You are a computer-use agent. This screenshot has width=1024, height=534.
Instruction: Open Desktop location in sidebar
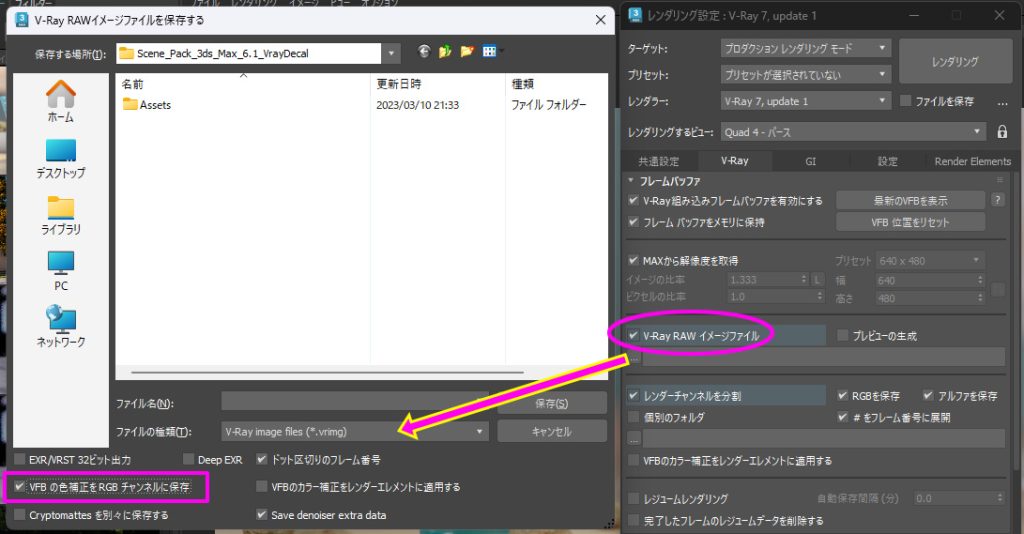pyautogui.click(x=60, y=159)
